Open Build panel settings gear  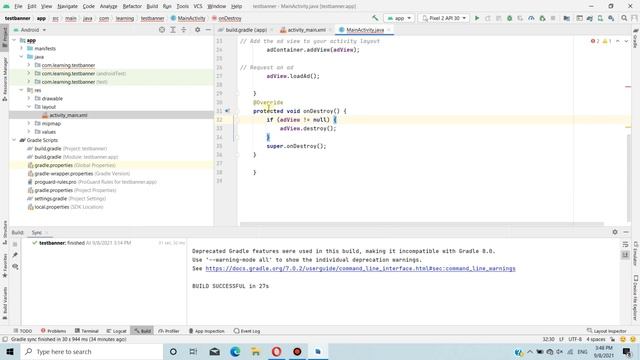[615, 232]
